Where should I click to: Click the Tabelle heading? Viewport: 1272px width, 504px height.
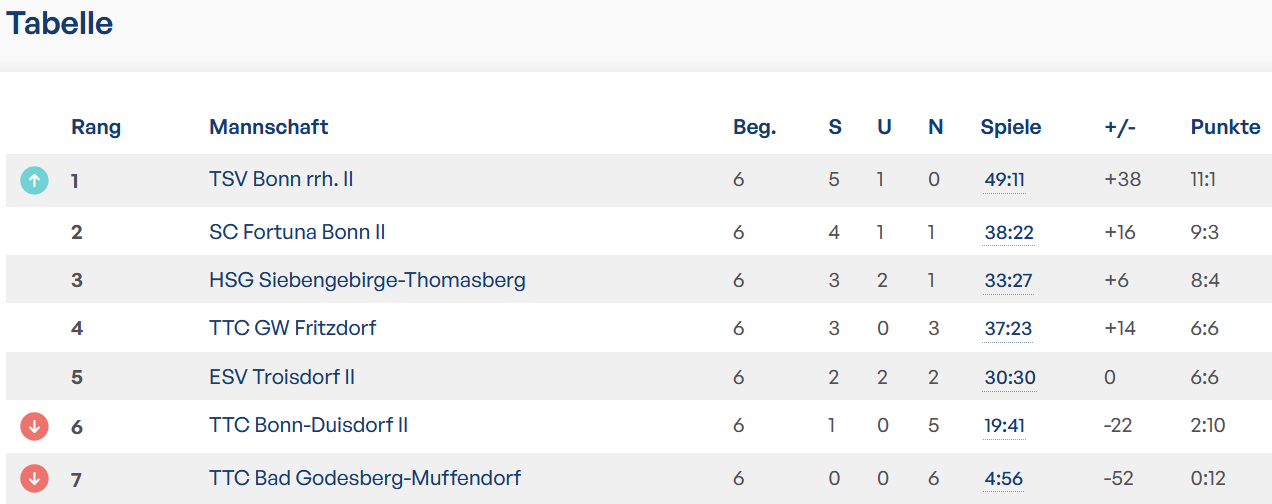pyautogui.click(x=60, y=23)
